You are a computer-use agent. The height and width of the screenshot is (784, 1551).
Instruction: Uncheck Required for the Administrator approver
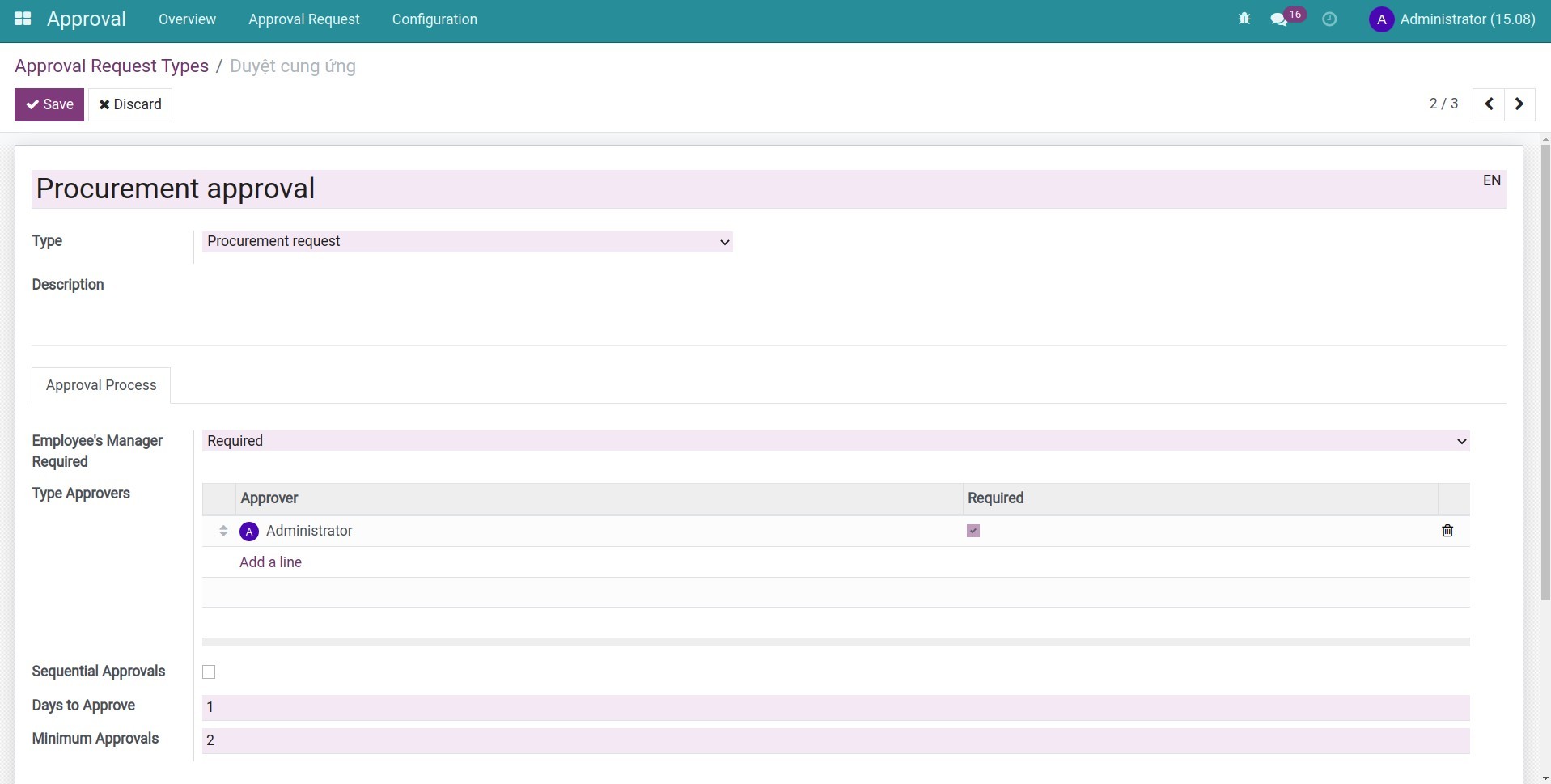coord(973,531)
